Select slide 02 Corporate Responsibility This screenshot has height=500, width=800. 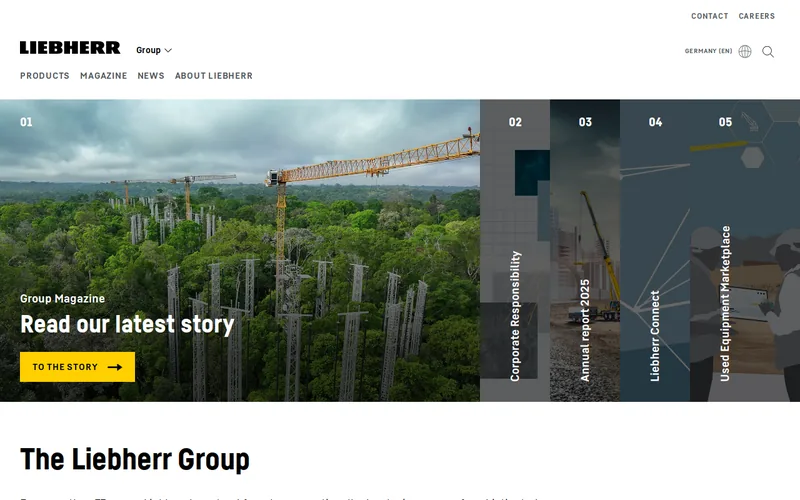tap(515, 251)
